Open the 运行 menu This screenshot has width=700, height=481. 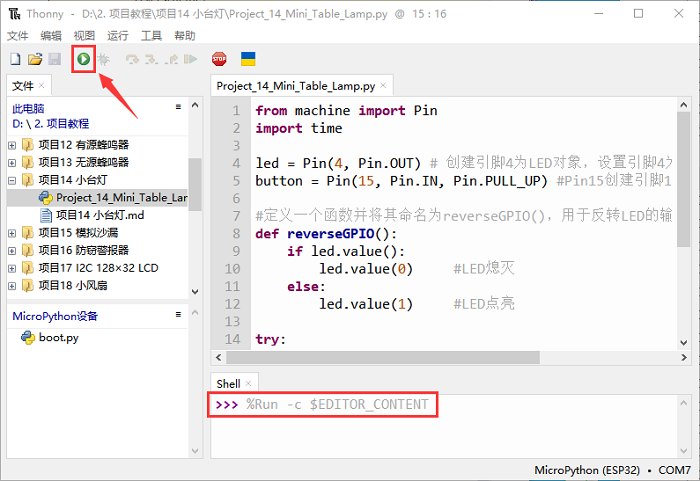(x=117, y=35)
